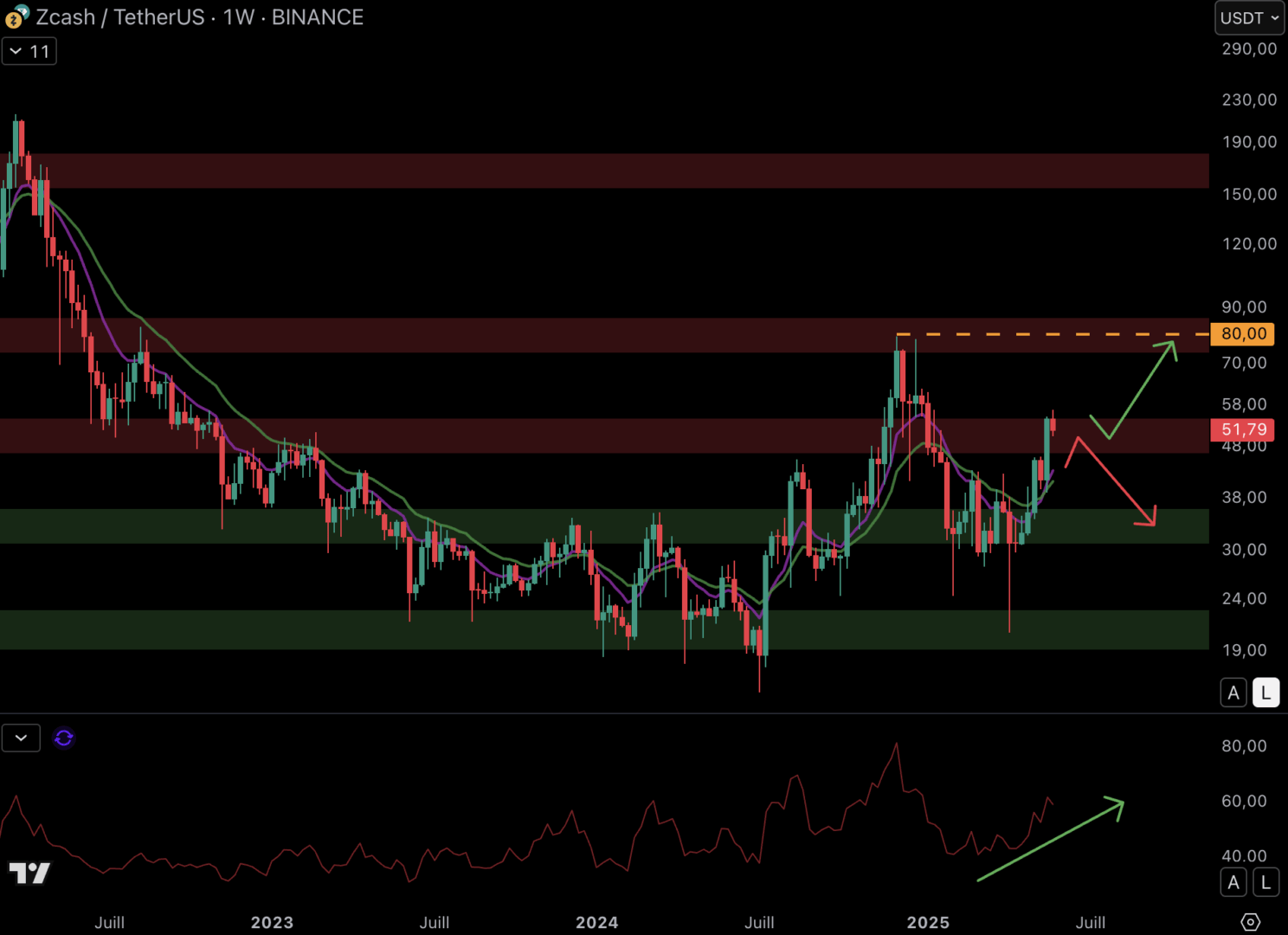Click the purple refresh indicator icon
Screen dimensions: 1288x935
[64, 738]
